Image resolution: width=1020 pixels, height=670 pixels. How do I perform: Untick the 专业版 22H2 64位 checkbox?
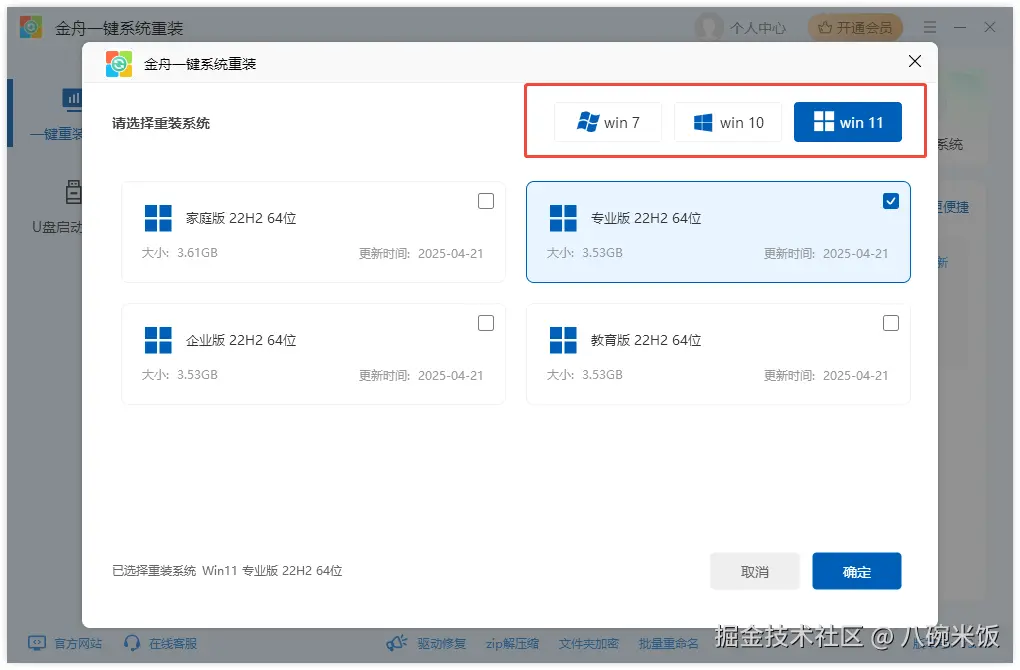pyautogui.click(x=891, y=201)
